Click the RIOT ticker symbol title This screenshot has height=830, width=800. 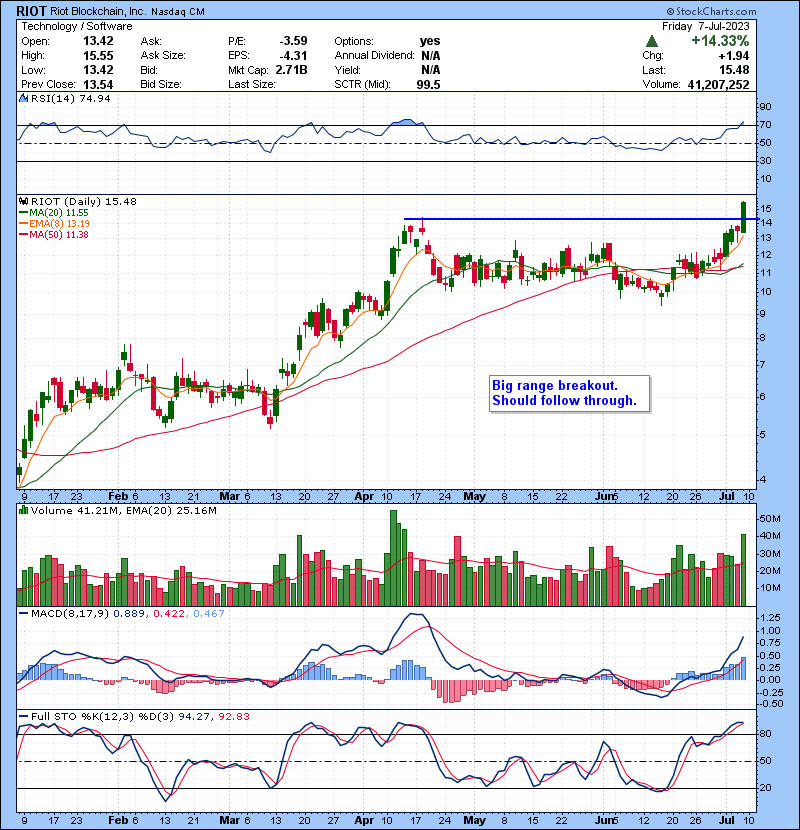click(31, 11)
